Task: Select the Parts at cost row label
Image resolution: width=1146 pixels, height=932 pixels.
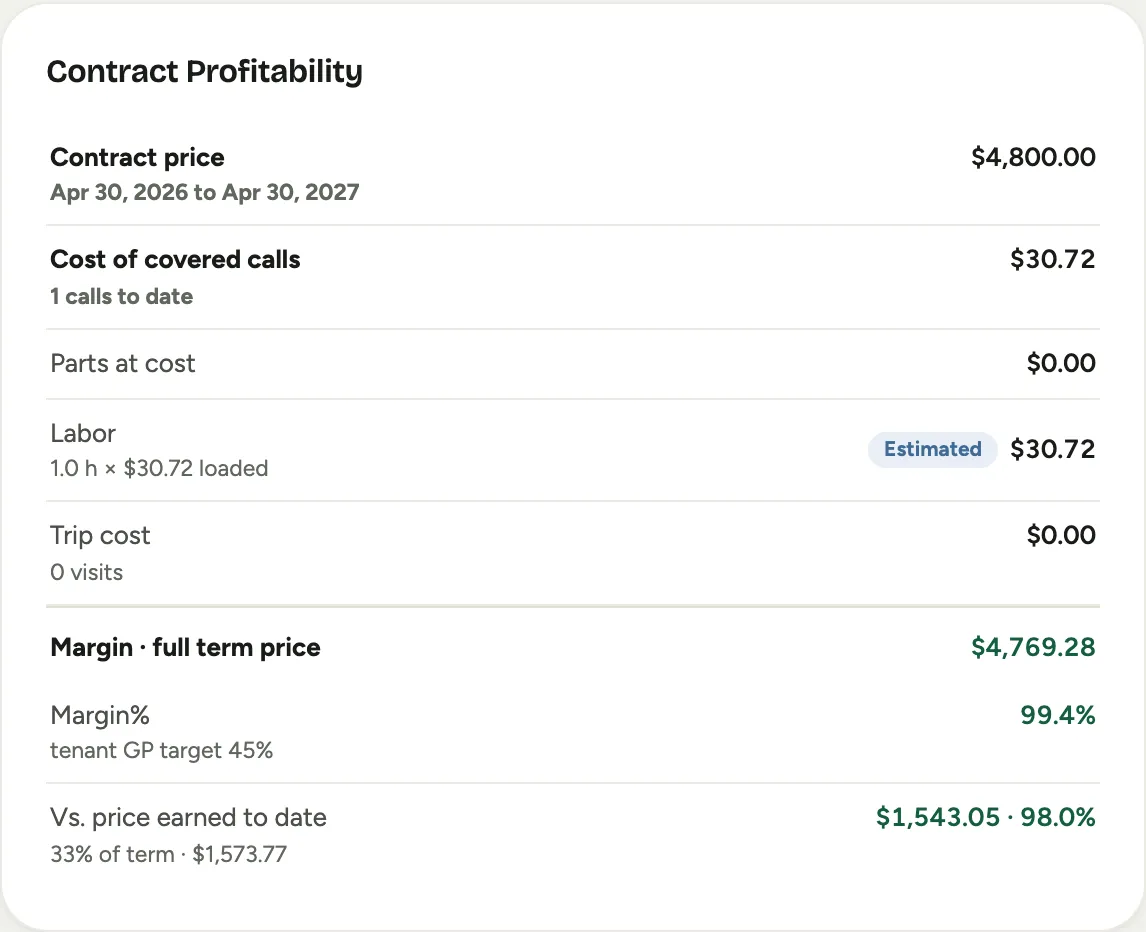Action: click(x=123, y=363)
